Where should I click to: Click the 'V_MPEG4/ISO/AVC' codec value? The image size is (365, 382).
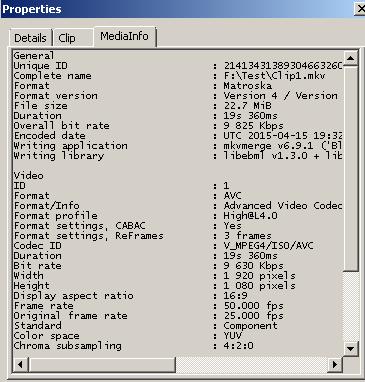tap(268, 246)
